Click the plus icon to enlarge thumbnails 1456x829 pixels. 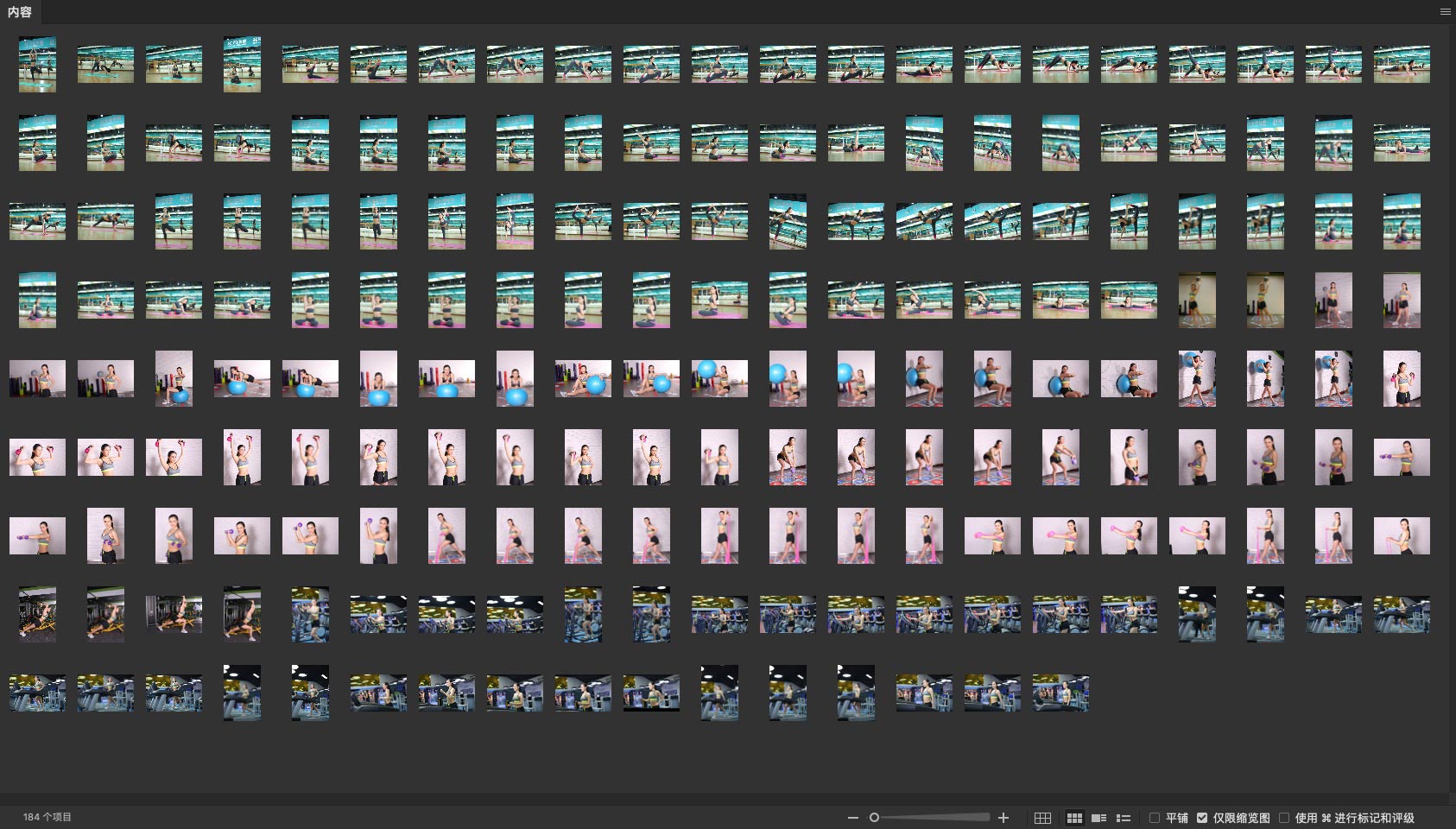coord(1003,818)
